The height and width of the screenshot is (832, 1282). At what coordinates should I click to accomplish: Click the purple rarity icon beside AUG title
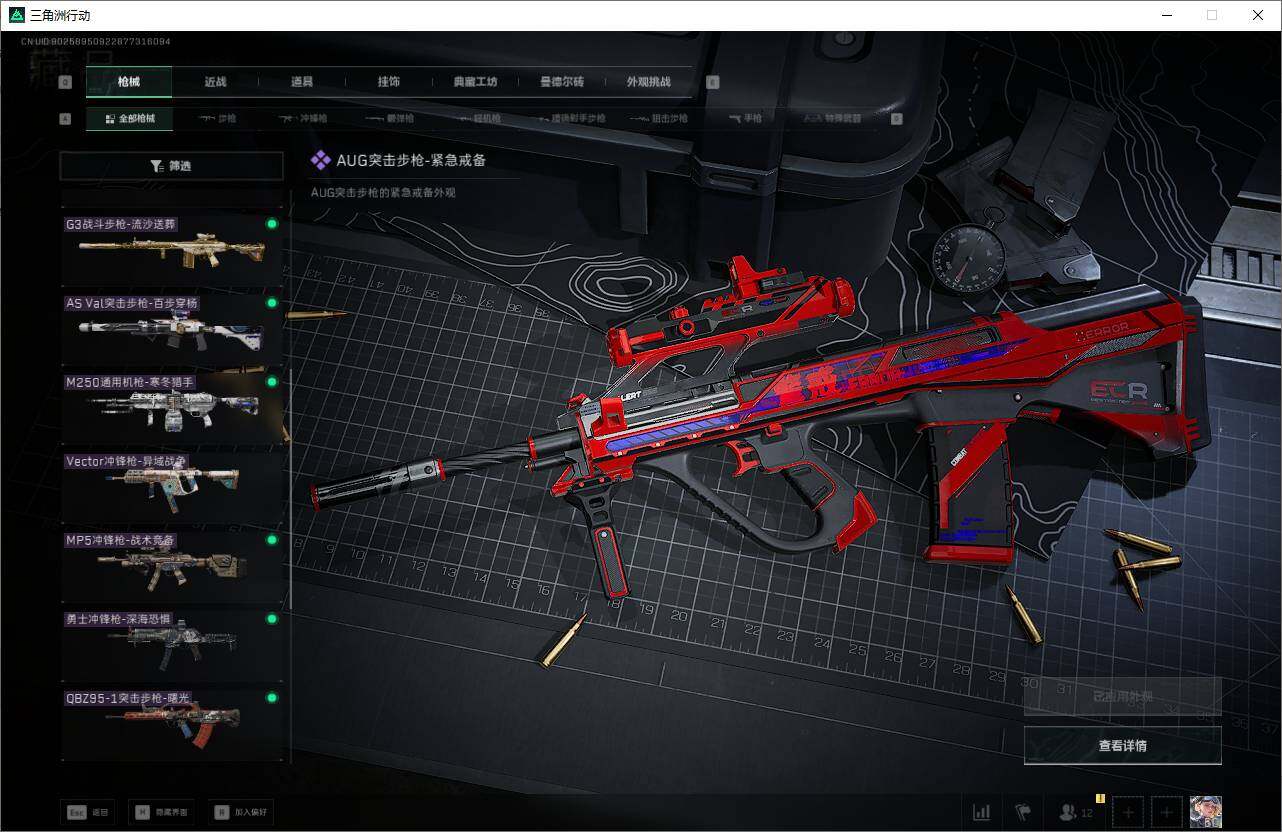[x=321, y=160]
